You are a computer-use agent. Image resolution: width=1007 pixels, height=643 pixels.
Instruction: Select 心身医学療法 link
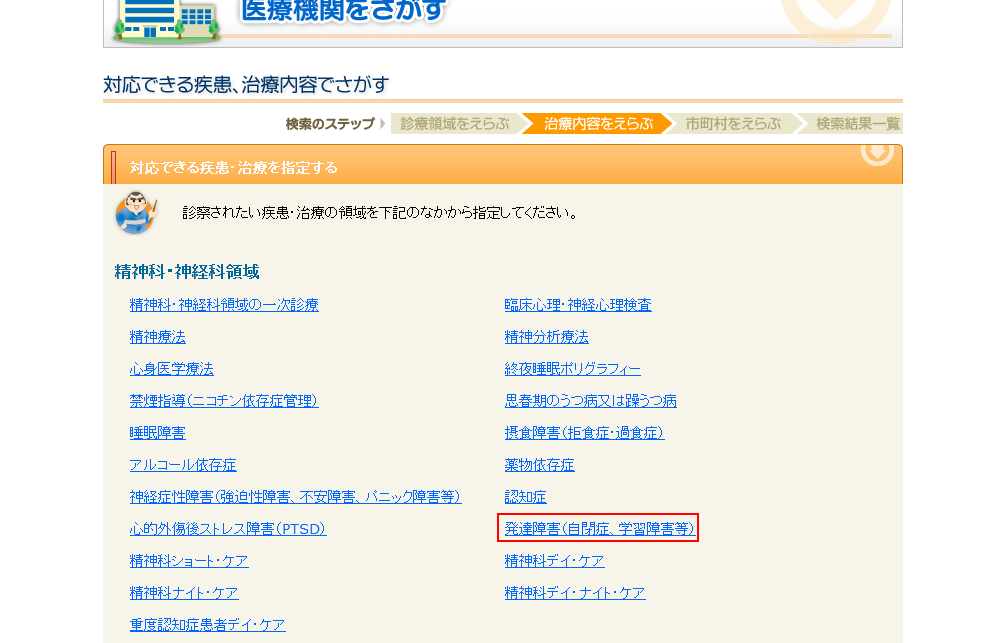171,369
